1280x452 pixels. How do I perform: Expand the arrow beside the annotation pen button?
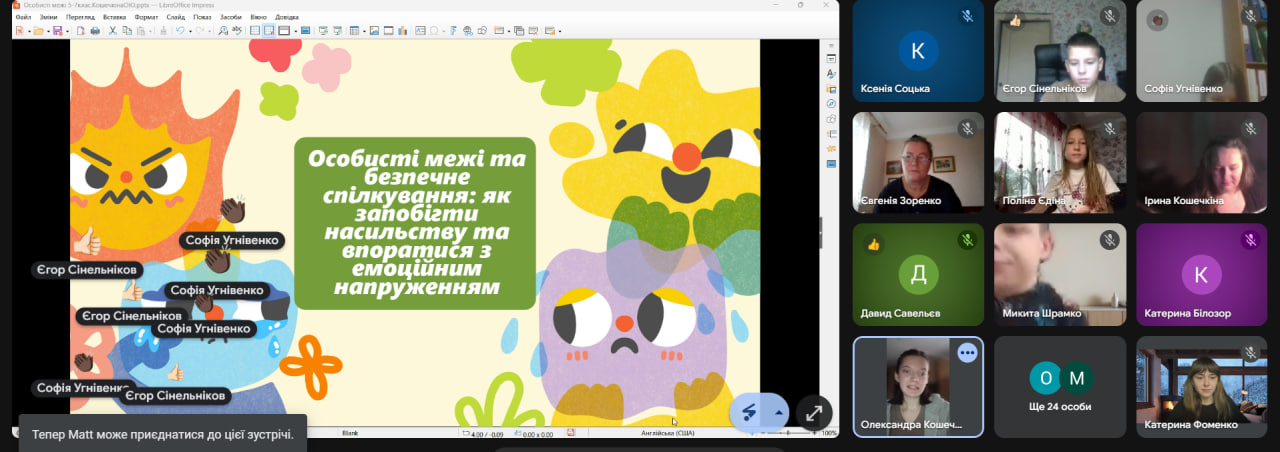click(778, 412)
